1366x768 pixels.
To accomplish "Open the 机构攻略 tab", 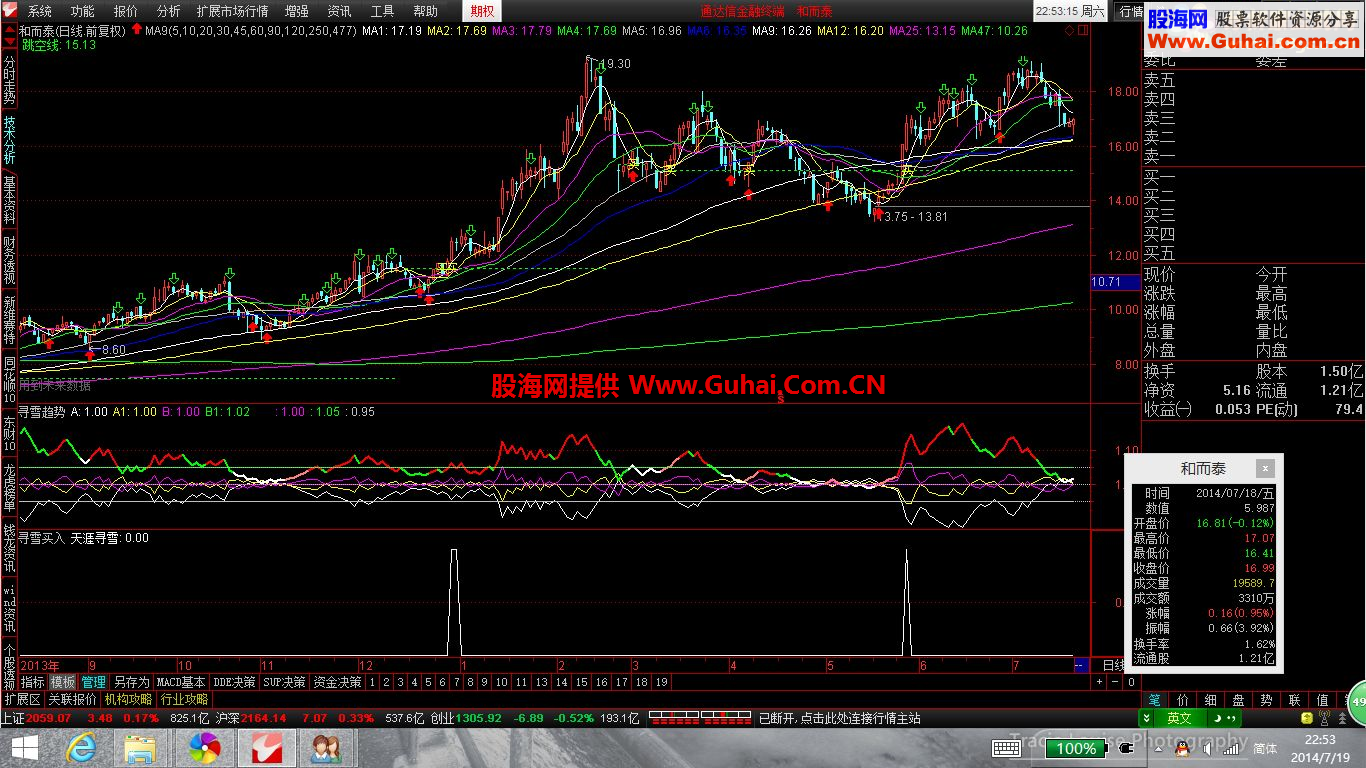I will [128, 699].
